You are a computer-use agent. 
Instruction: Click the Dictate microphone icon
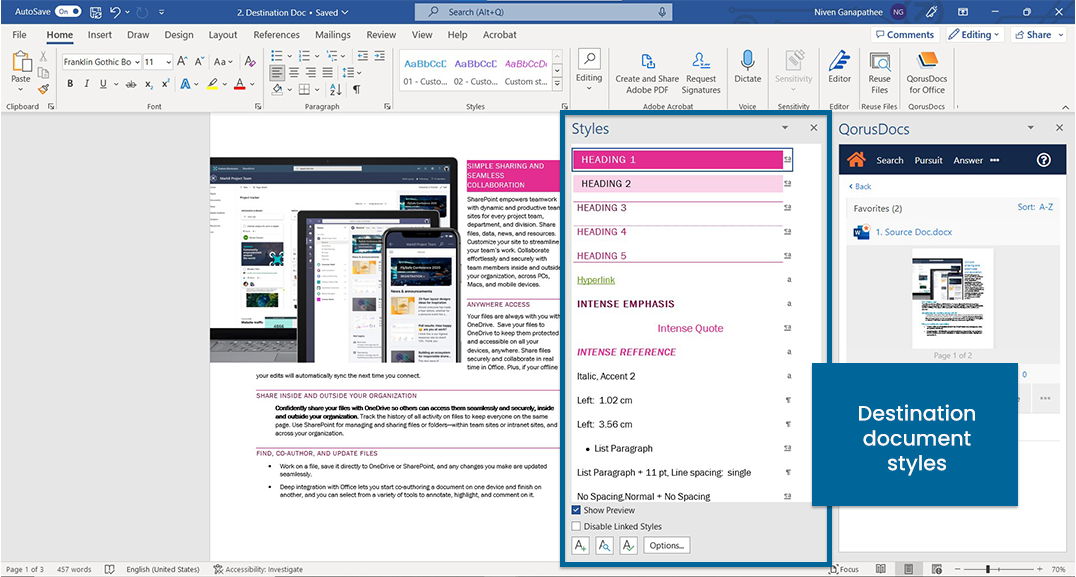pyautogui.click(x=747, y=62)
